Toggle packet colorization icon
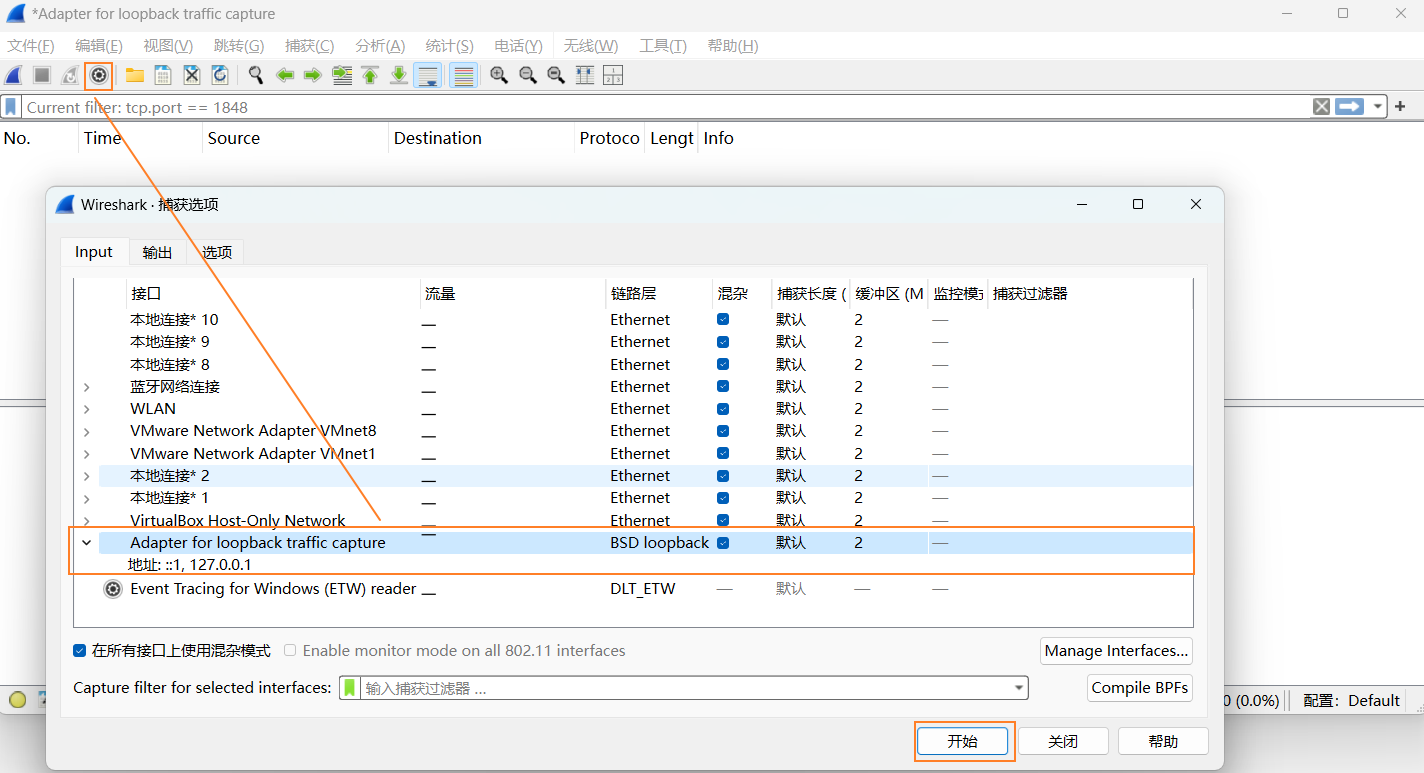The width and height of the screenshot is (1424, 773). [463, 75]
